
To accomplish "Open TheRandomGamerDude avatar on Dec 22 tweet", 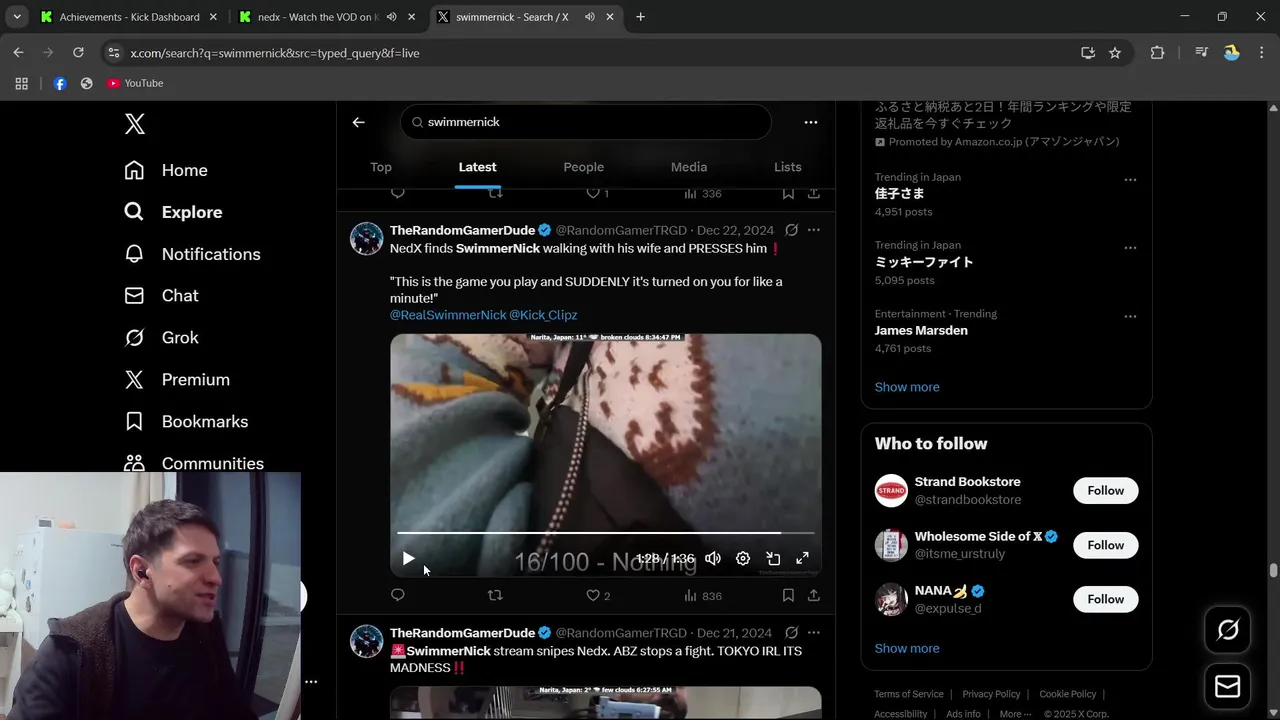I will coord(367,239).
